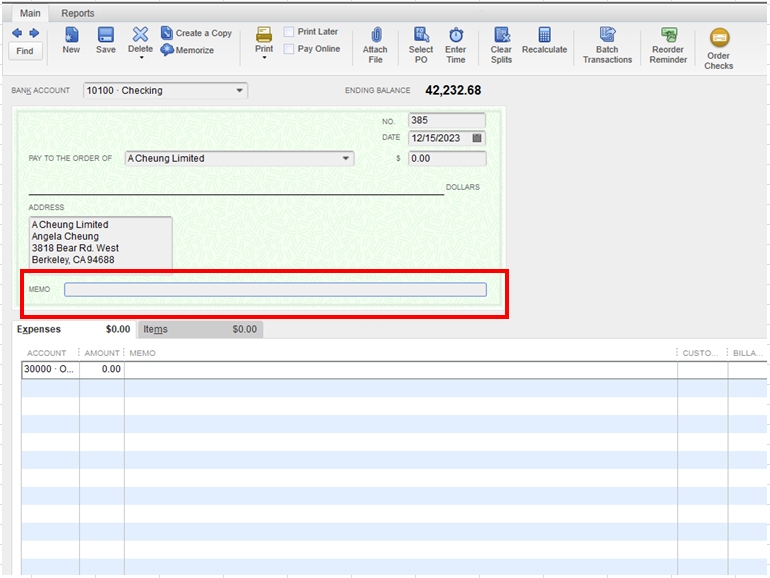Viewport: 770px width, 578px height.
Task: Click the 0.00 amount cell
Action: coord(102,369)
